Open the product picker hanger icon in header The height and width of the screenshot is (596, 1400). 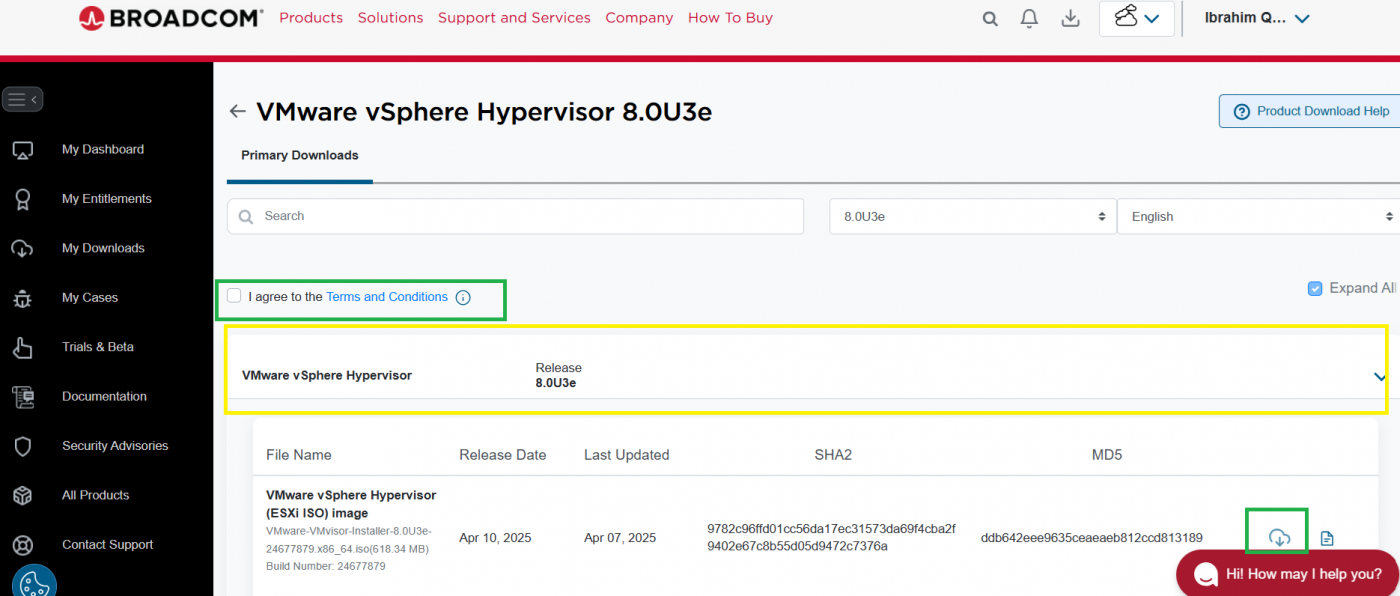pyautogui.click(x=1136, y=18)
